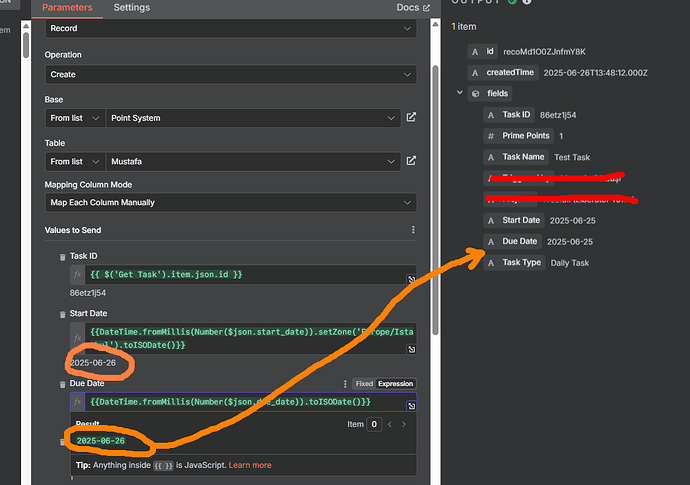Click the Daily Task value

(x=570, y=263)
